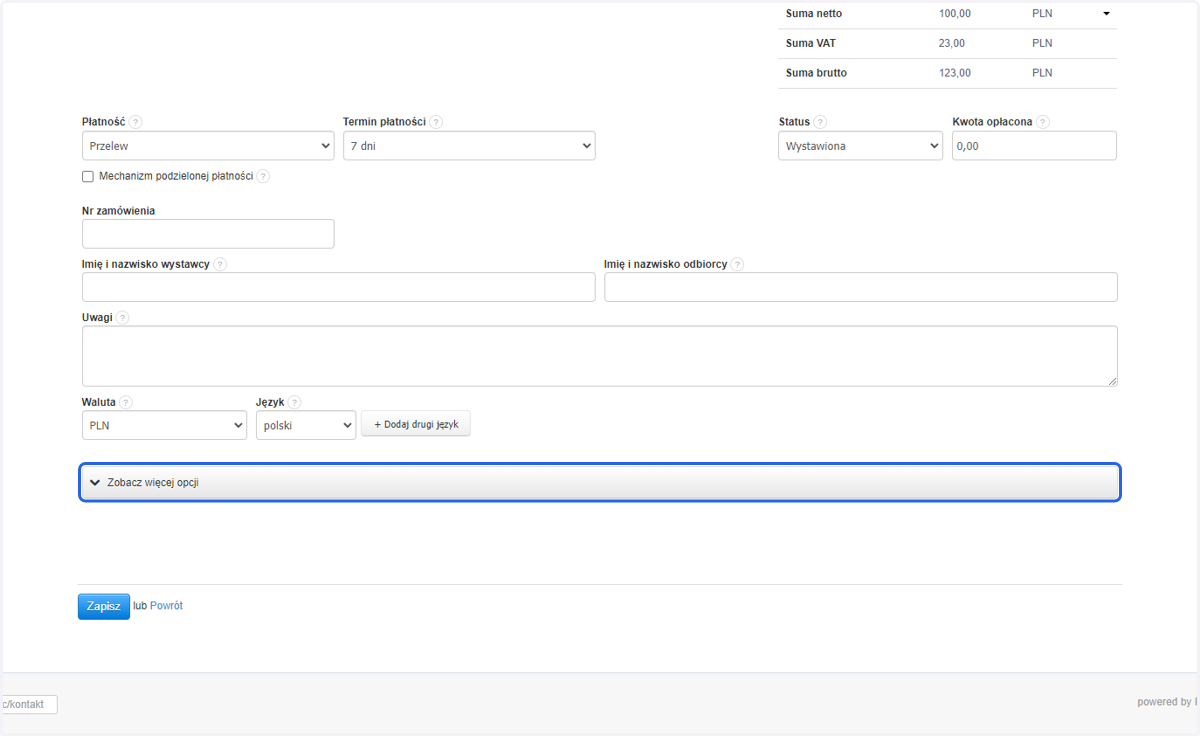
Task: Click Dodaj drugi język button
Action: [416, 425]
